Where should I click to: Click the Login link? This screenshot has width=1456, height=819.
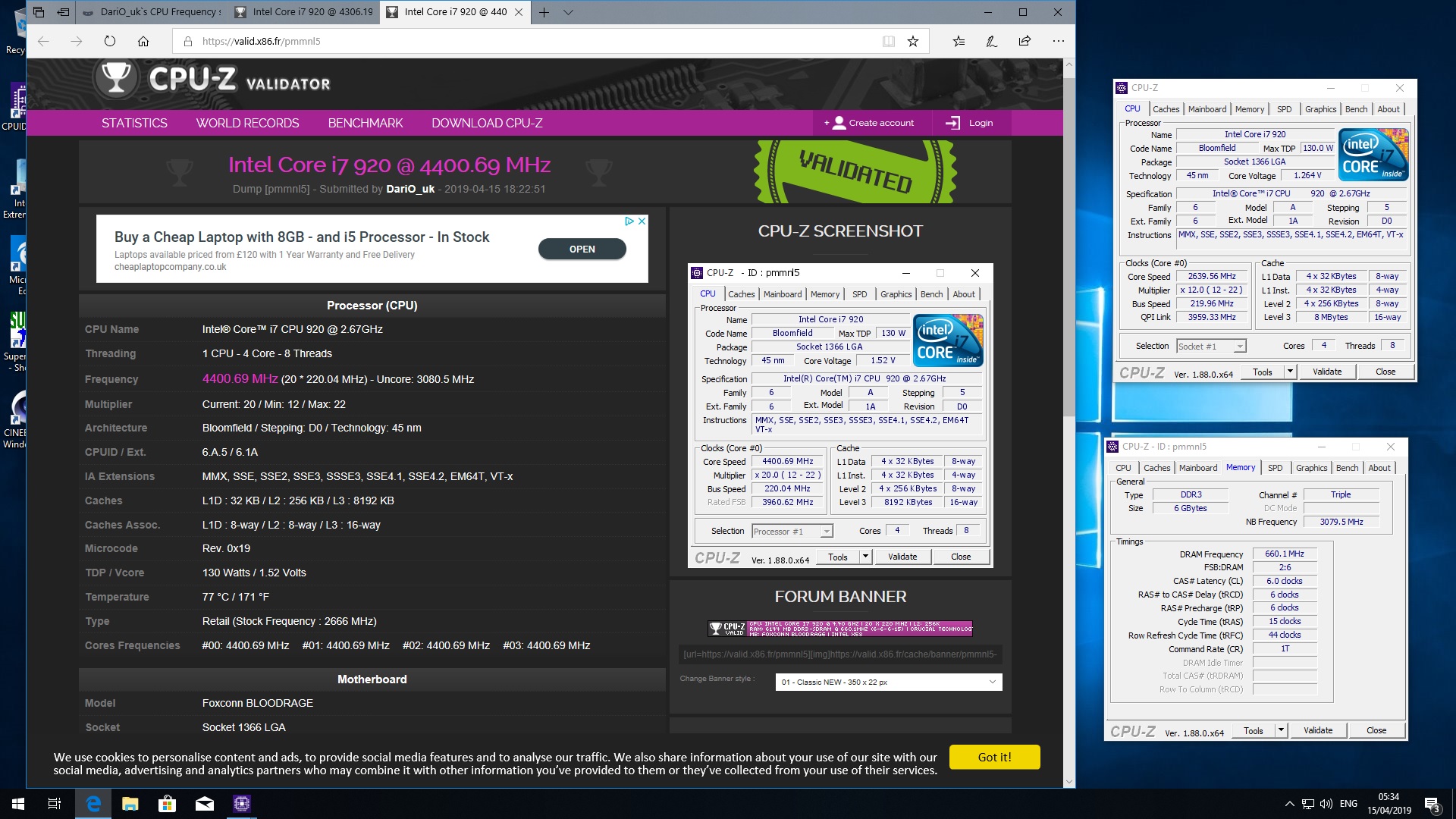coord(970,123)
